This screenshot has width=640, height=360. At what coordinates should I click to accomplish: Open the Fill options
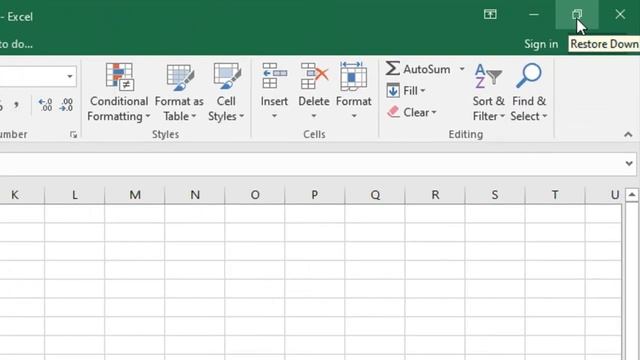[x=406, y=91]
